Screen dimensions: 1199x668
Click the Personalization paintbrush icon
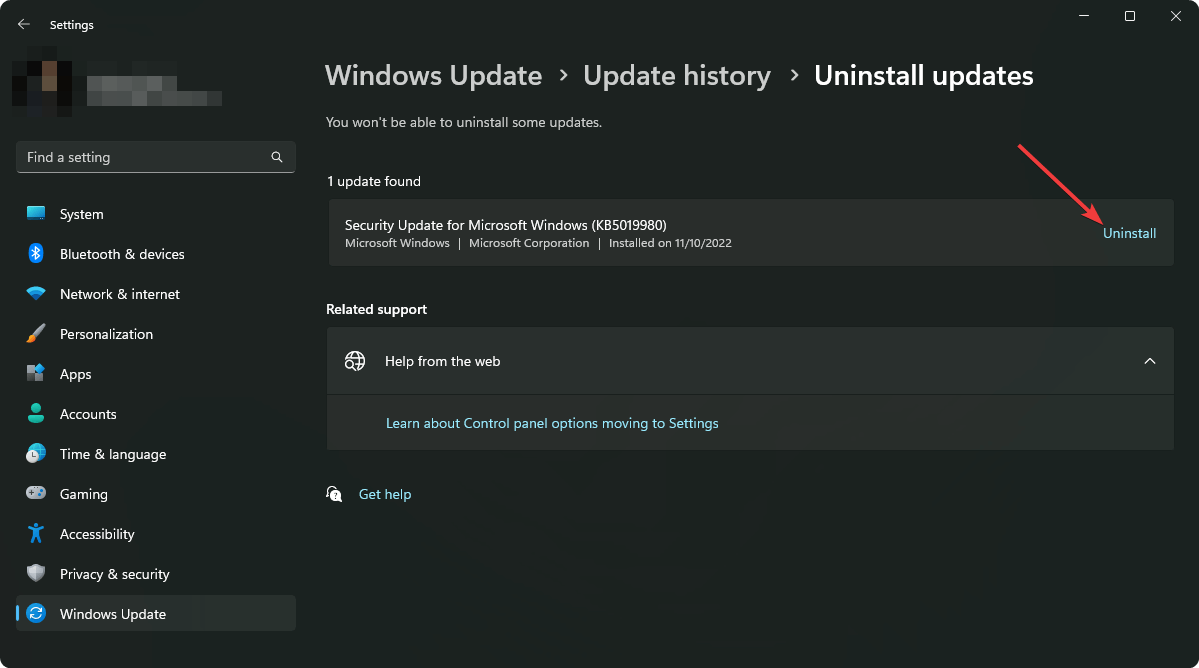36,333
